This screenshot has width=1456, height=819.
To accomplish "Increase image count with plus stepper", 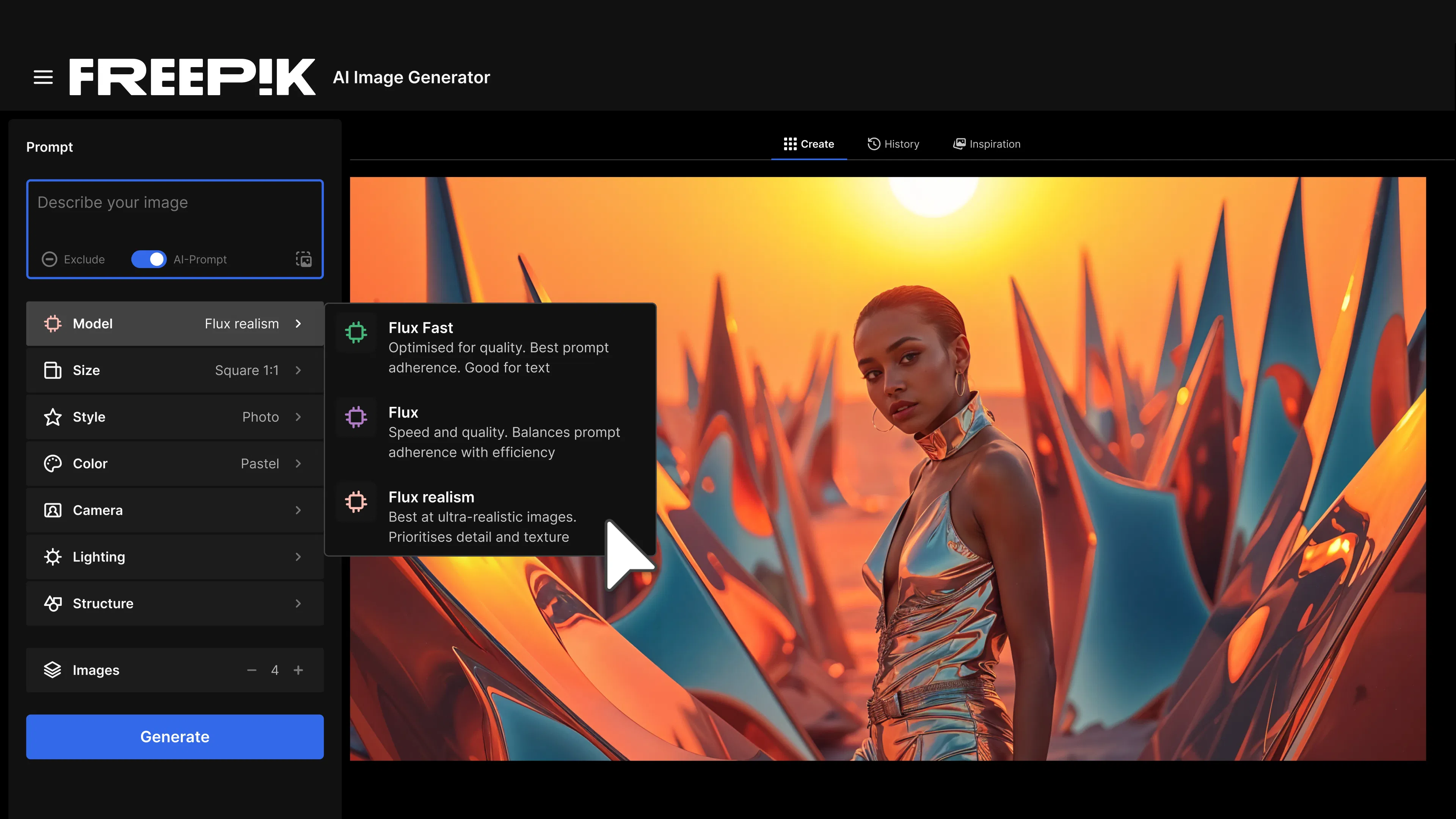I will pos(298,670).
